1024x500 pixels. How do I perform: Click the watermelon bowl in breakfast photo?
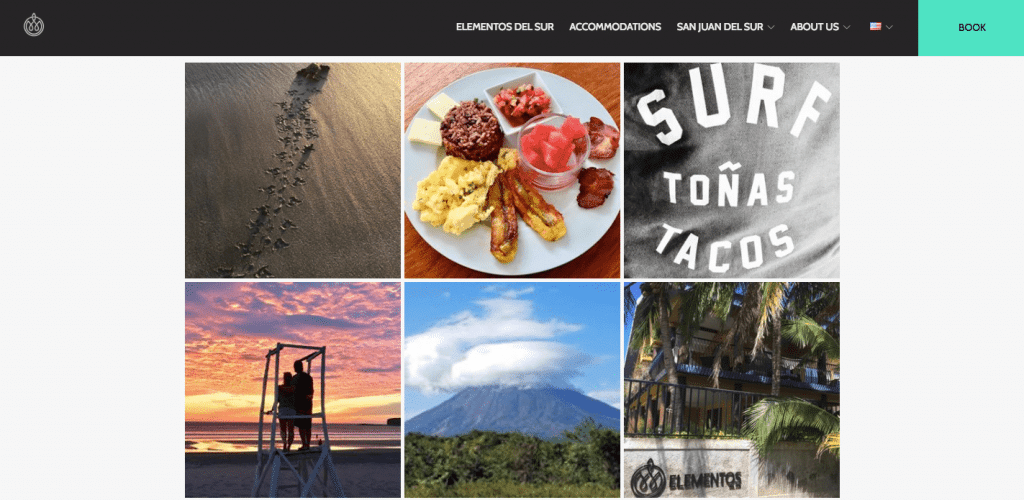click(x=553, y=149)
